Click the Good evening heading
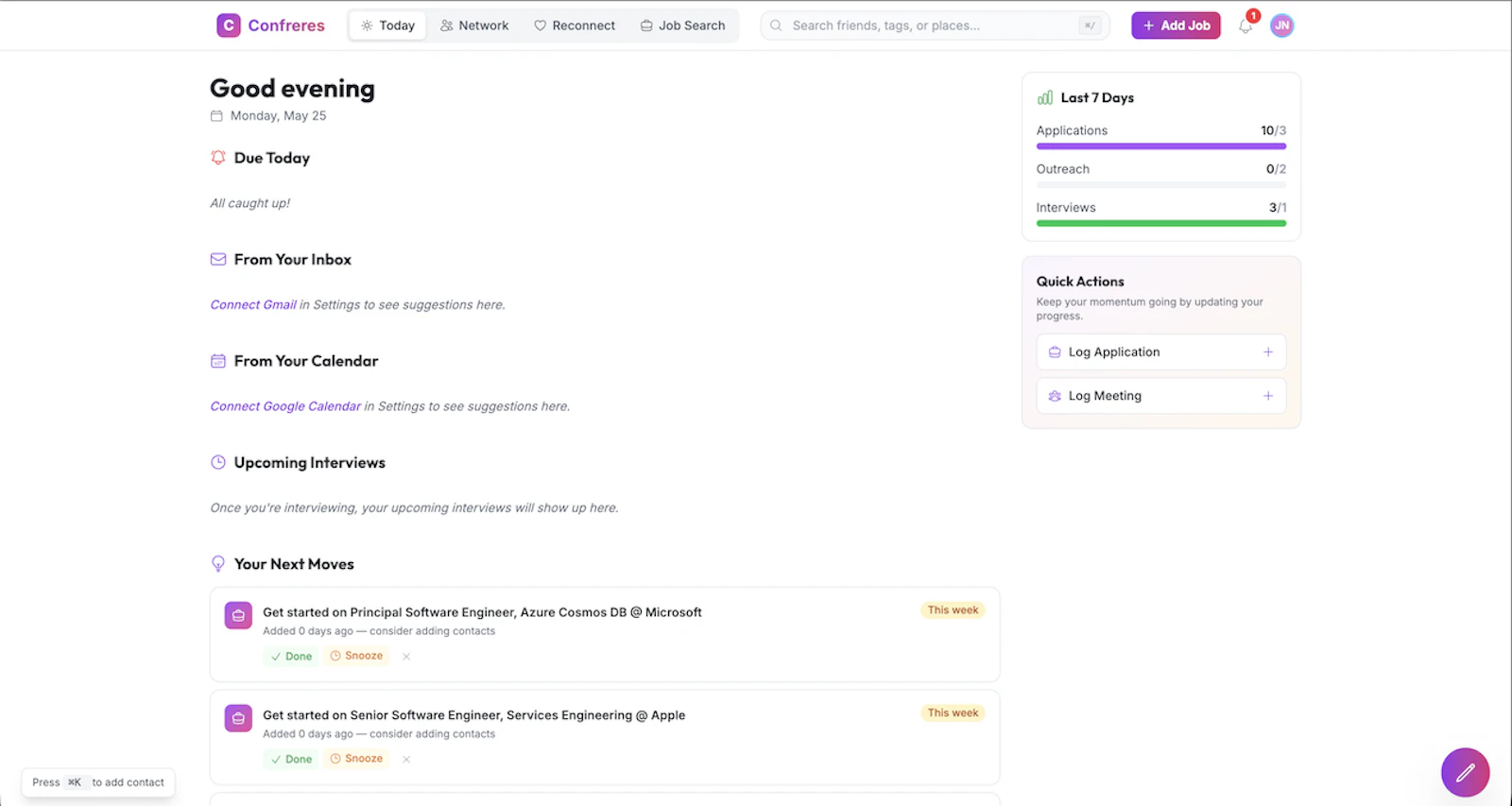Image resolution: width=1512 pixels, height=806 pixels. [292, 89]
